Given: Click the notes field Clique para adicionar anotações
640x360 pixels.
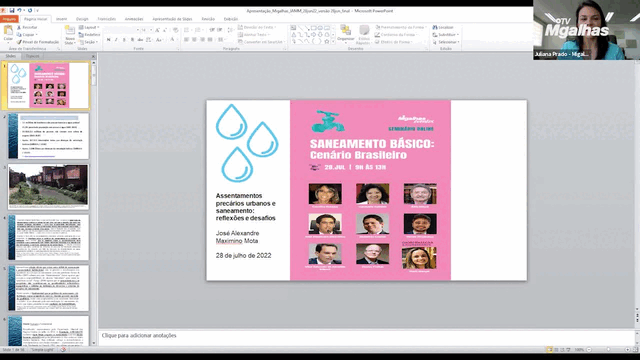Looking at the screenshot, I should 139,336.
